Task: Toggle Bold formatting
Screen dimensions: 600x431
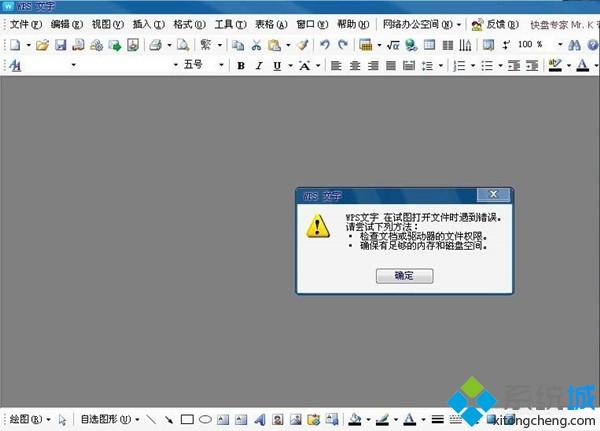Action: (241, 66)
